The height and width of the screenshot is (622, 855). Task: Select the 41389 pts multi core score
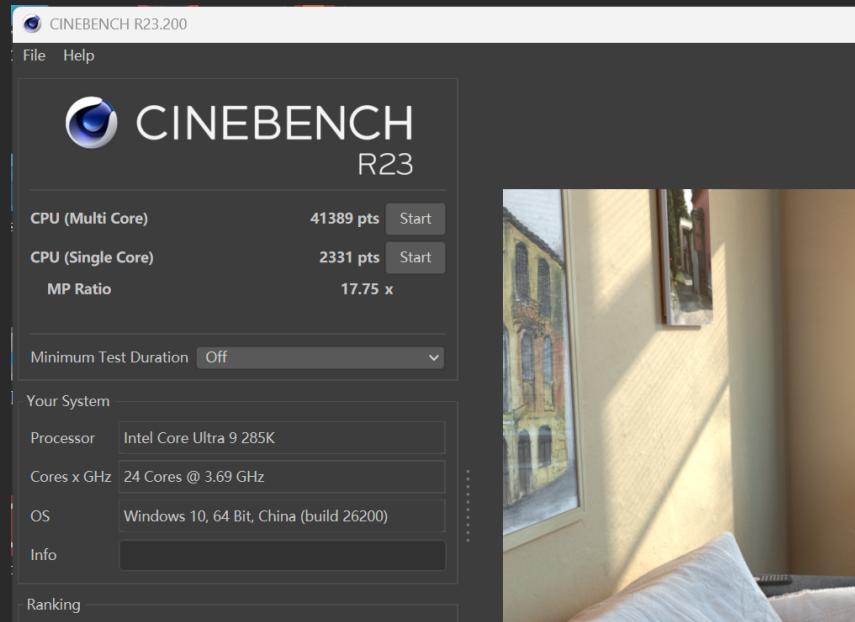[344, 219]
